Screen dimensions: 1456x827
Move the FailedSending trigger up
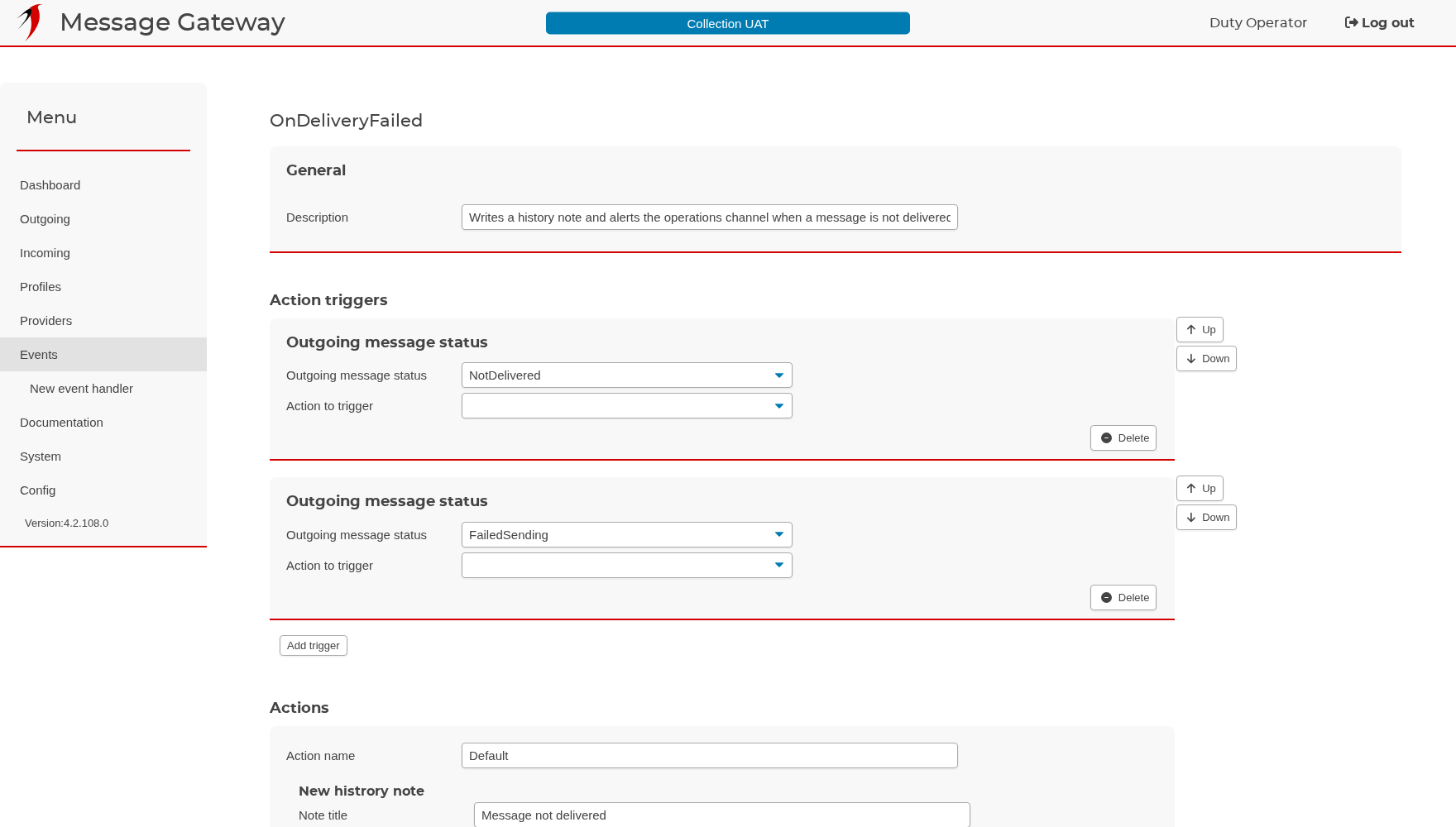pyautogui.click(x=1200, y=488)
